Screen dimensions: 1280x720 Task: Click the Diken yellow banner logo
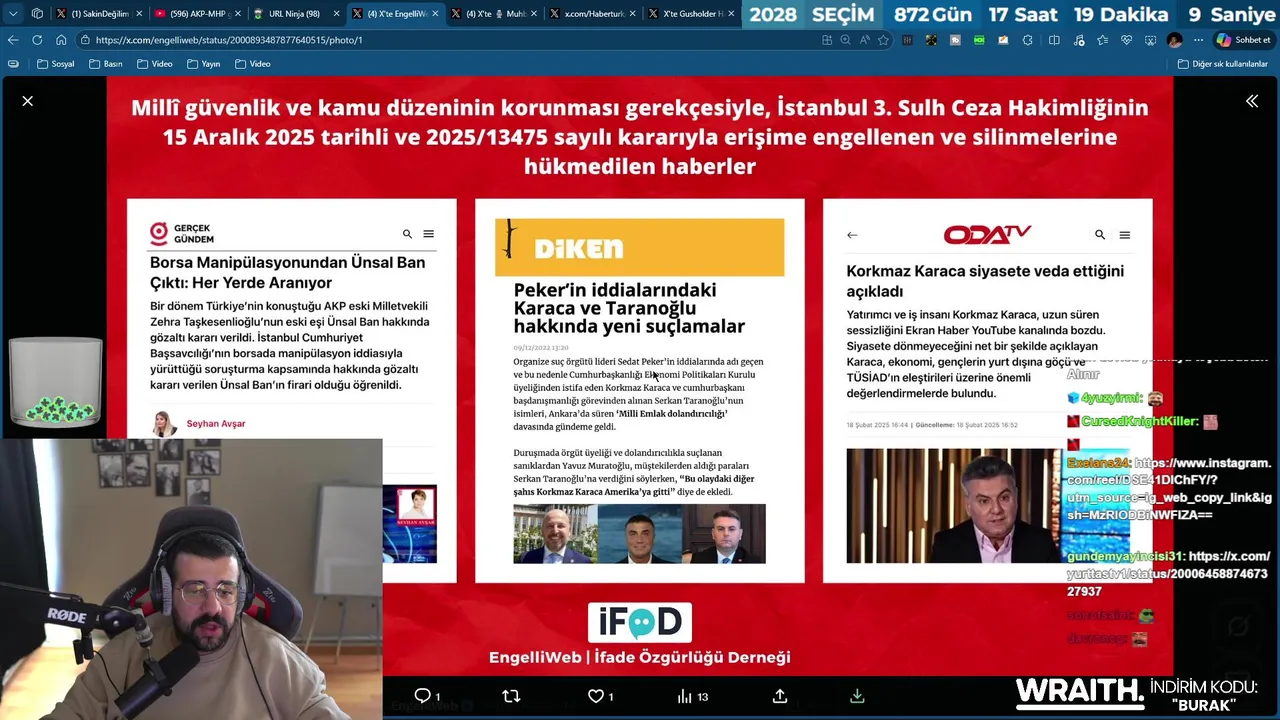(639, 247)
